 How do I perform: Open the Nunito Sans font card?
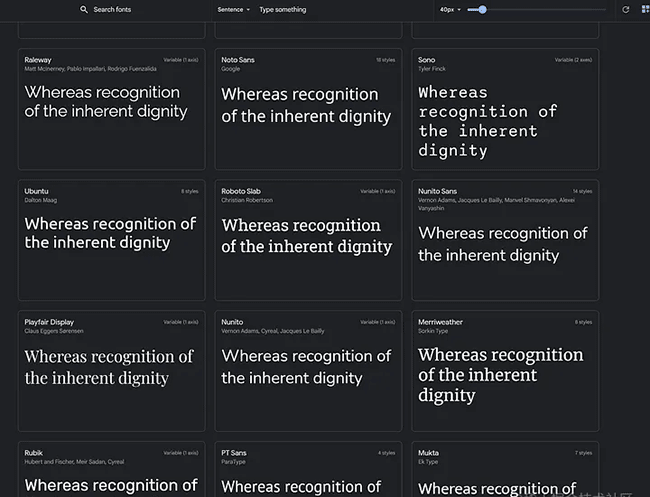[505, 240]
